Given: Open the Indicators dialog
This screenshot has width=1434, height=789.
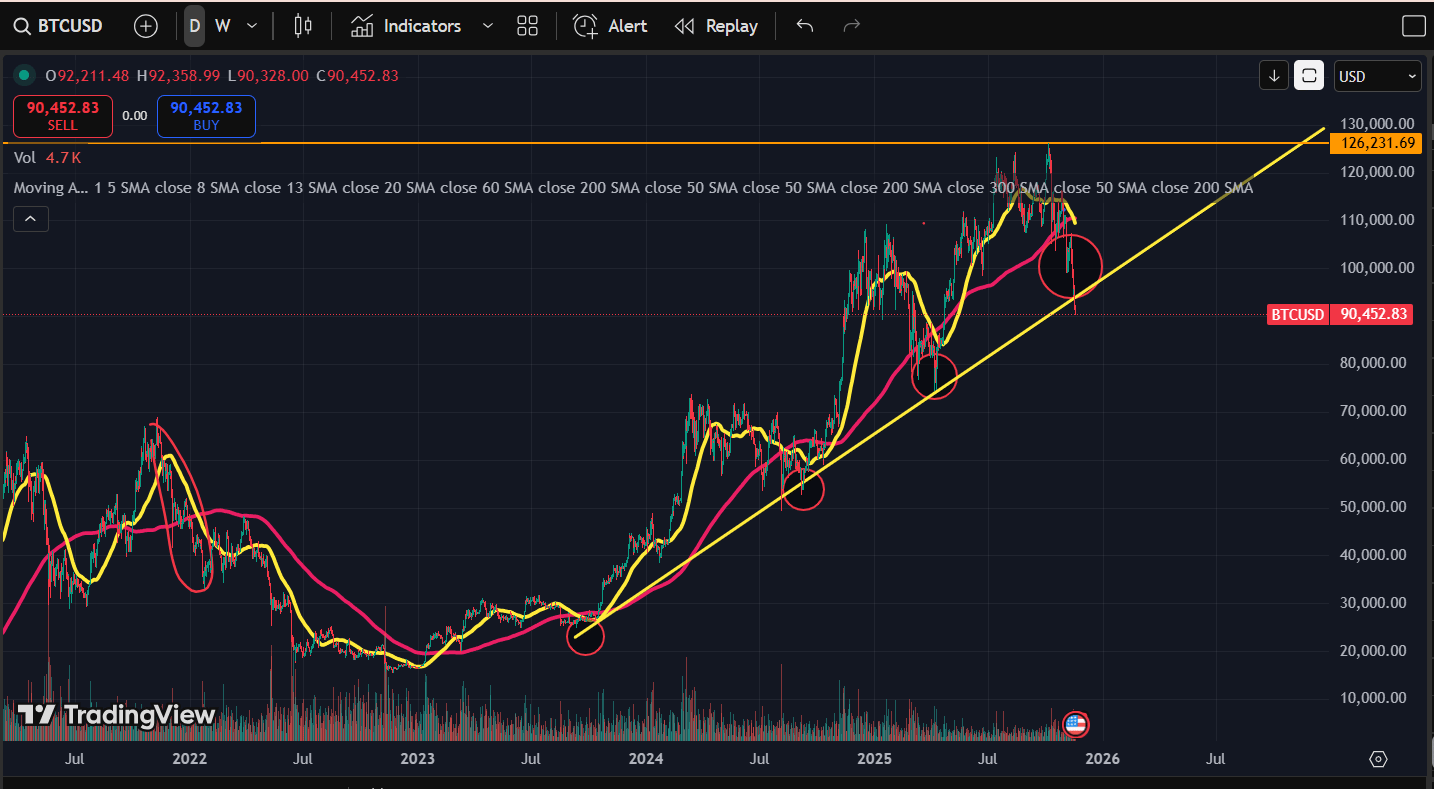Looking at the screenshot, I should point(406,26).
